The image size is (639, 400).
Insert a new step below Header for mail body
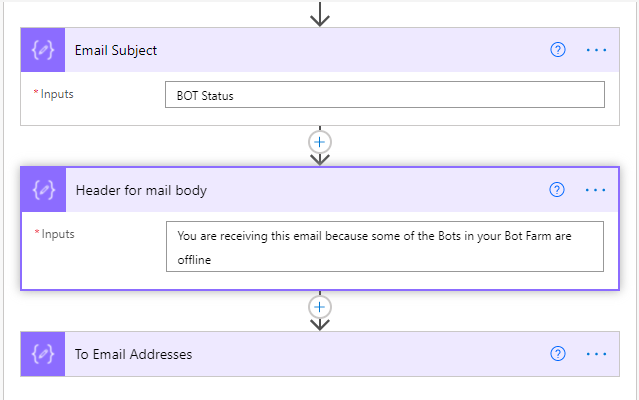320,306
